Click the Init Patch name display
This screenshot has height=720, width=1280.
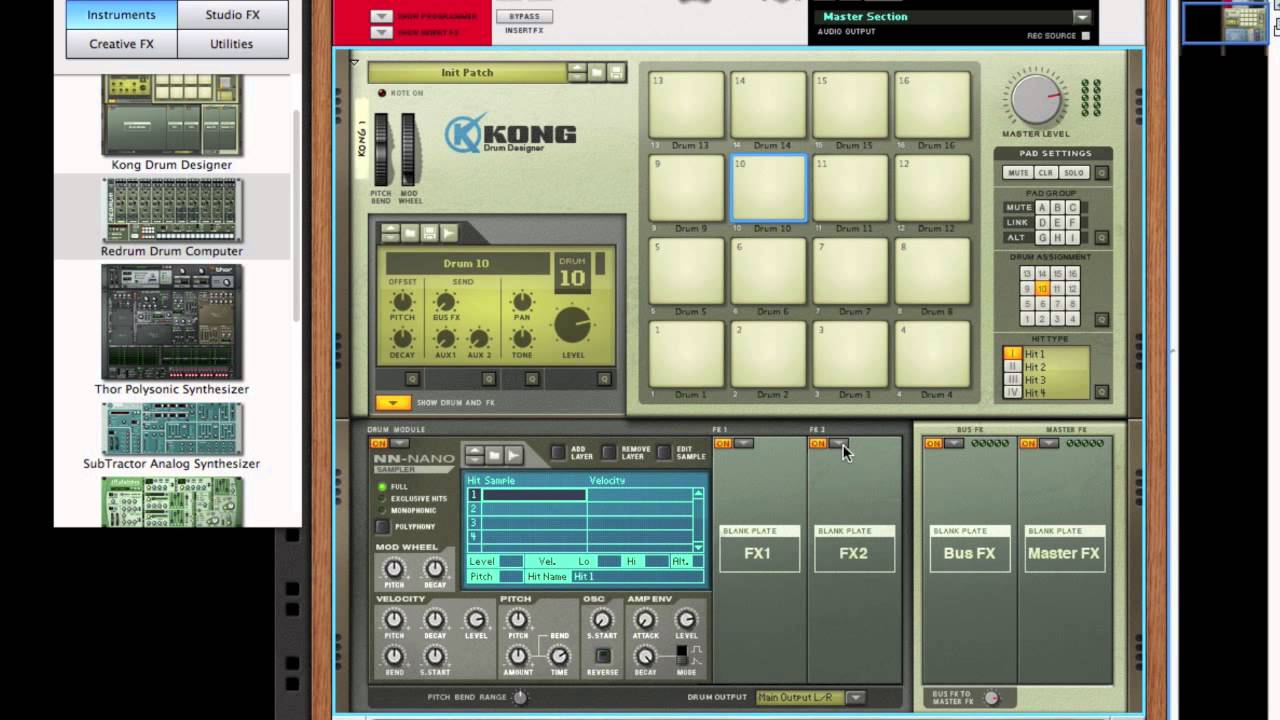point(467,73)
